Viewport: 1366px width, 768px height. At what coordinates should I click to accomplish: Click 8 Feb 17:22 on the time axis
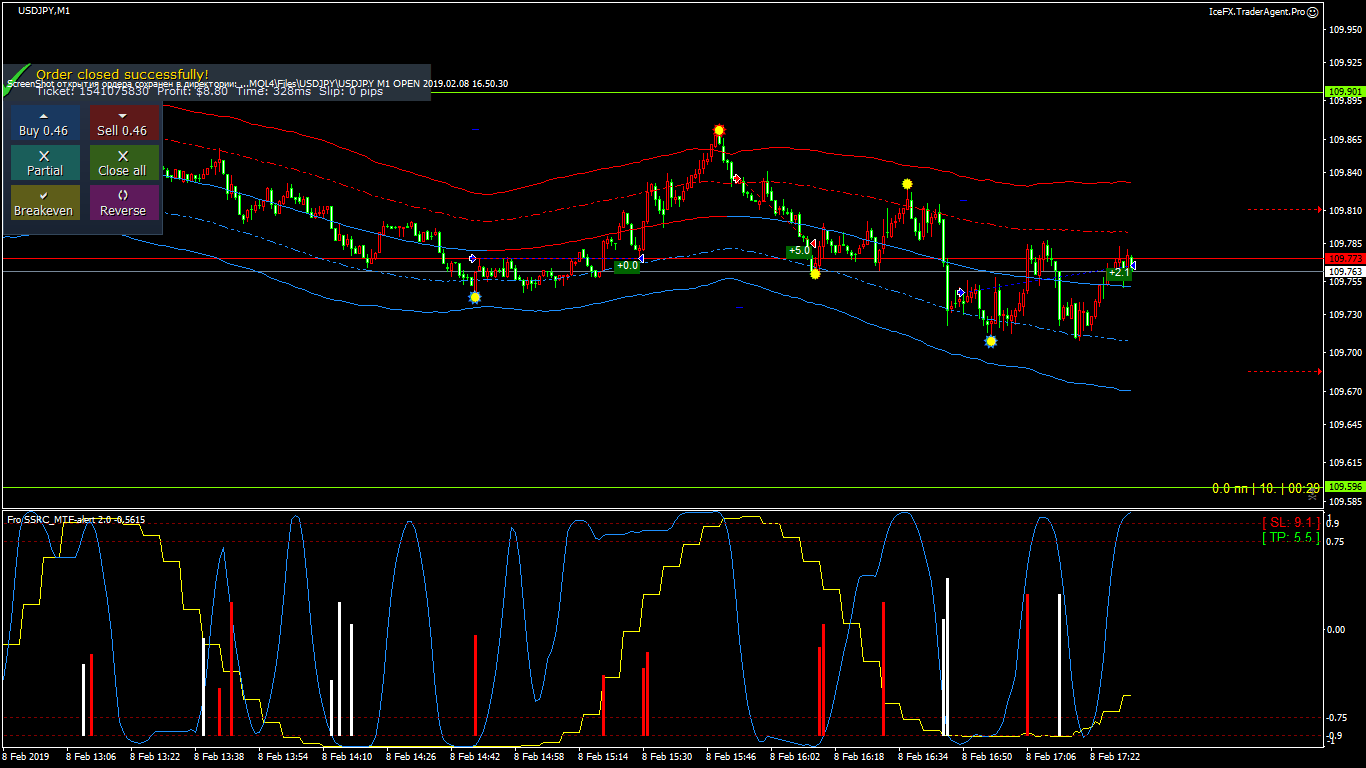coord(1115,757)
